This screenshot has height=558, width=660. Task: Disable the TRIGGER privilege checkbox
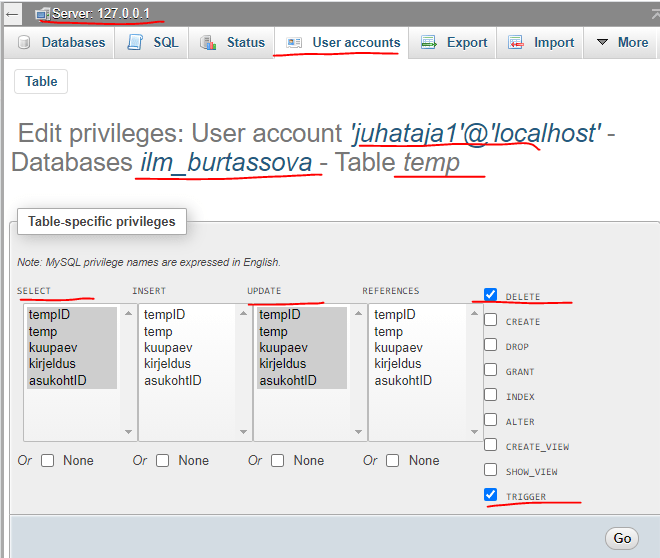[490, 495]
